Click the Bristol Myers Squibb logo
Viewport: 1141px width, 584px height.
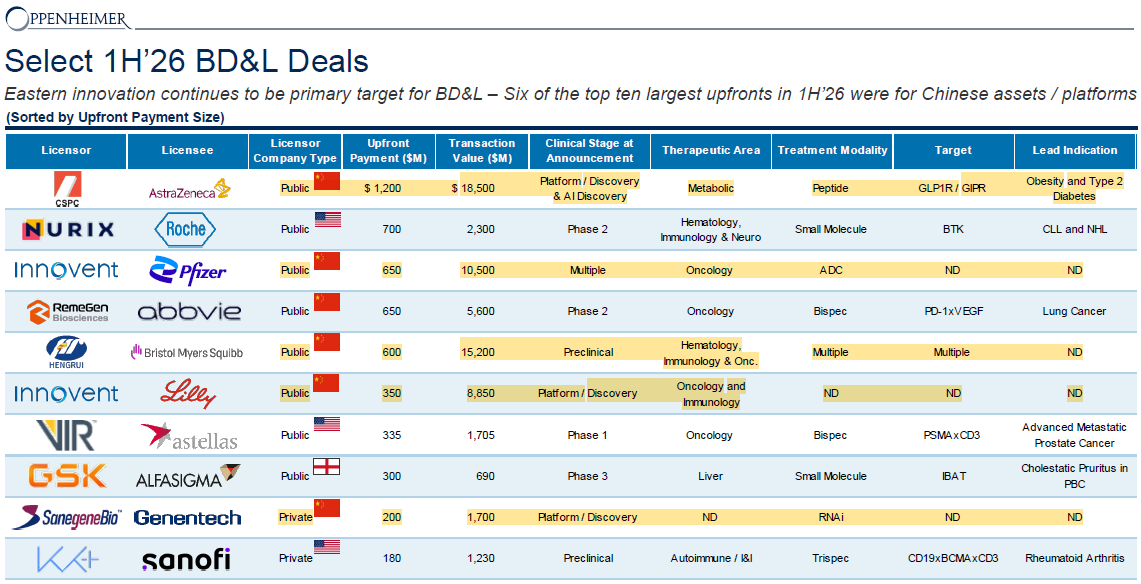point(186,353)
